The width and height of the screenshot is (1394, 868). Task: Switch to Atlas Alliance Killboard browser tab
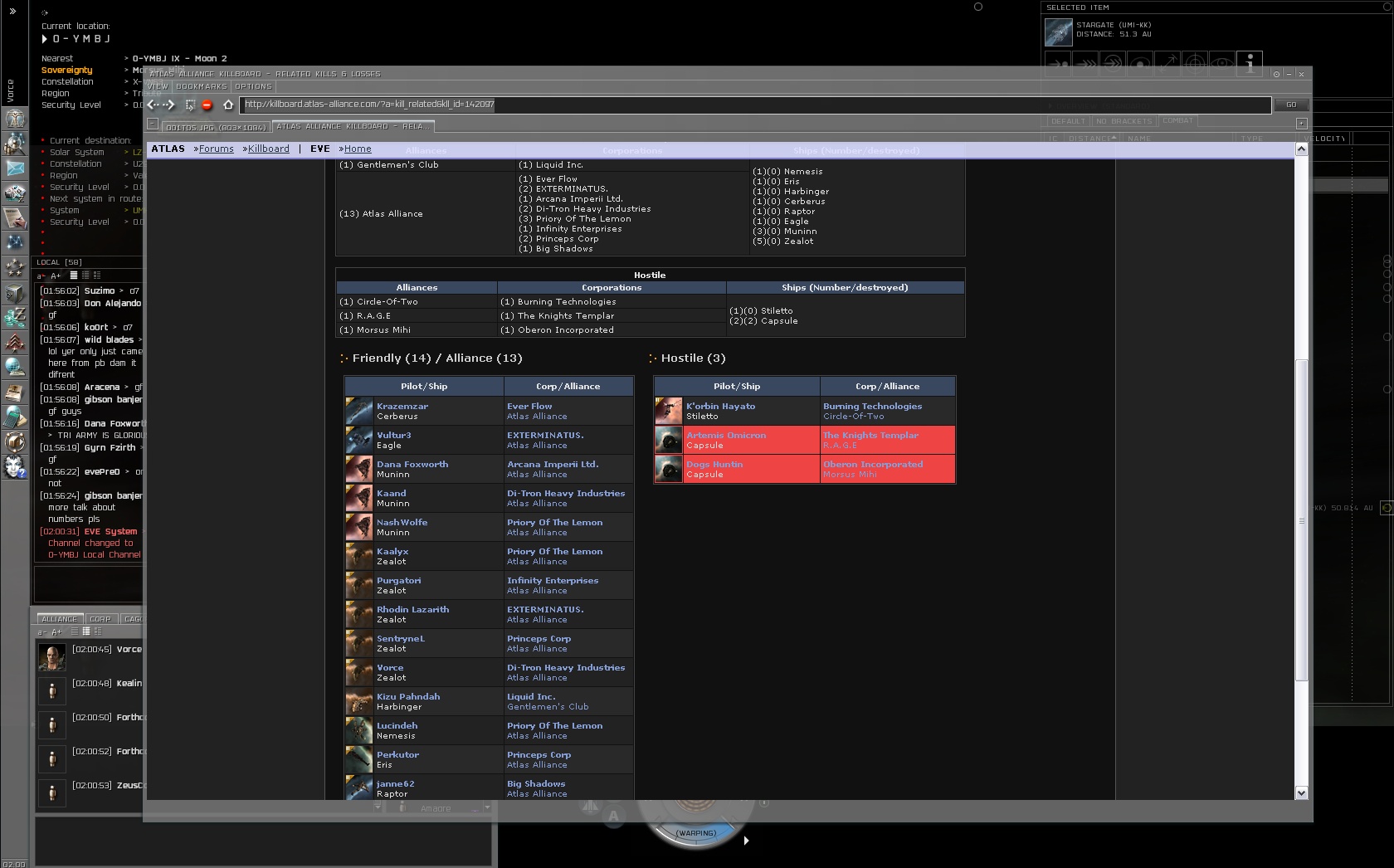[353, 126]
